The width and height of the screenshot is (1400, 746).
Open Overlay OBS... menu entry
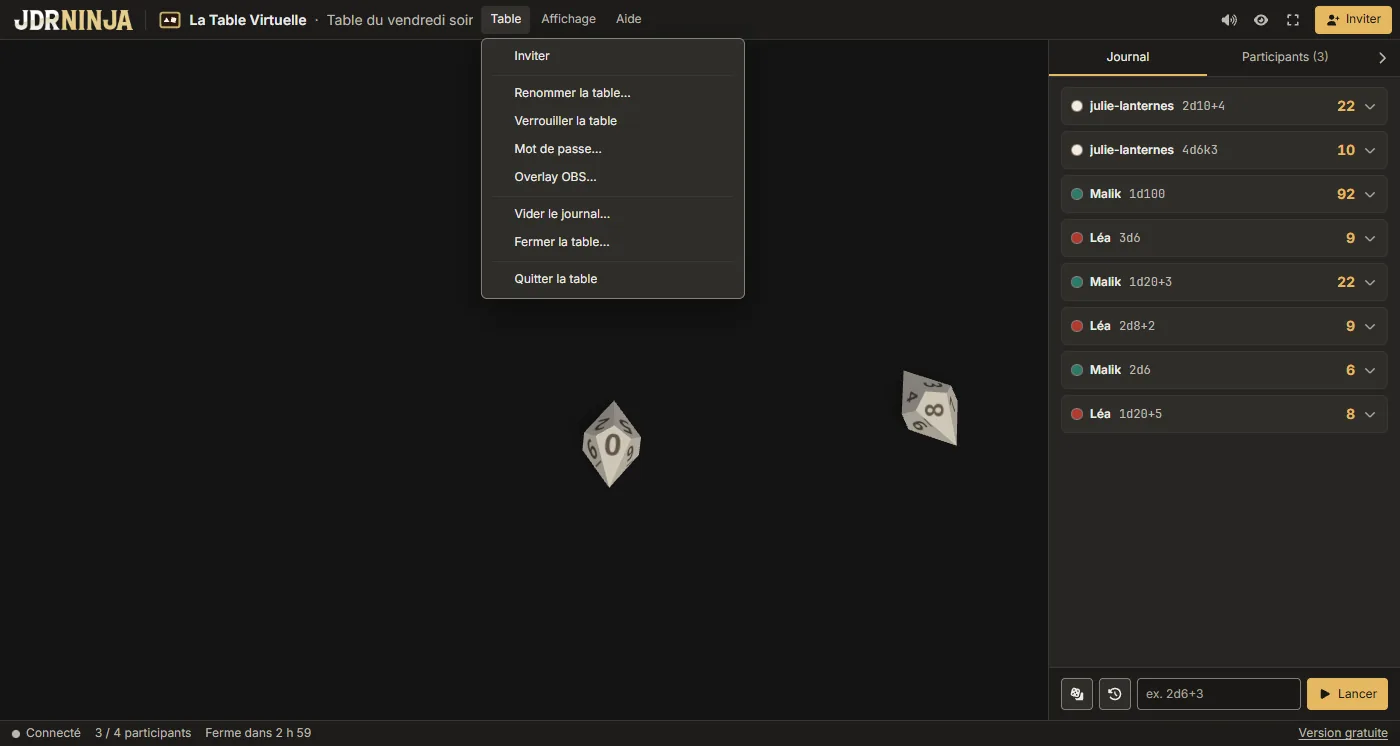[x=613, y=177]
